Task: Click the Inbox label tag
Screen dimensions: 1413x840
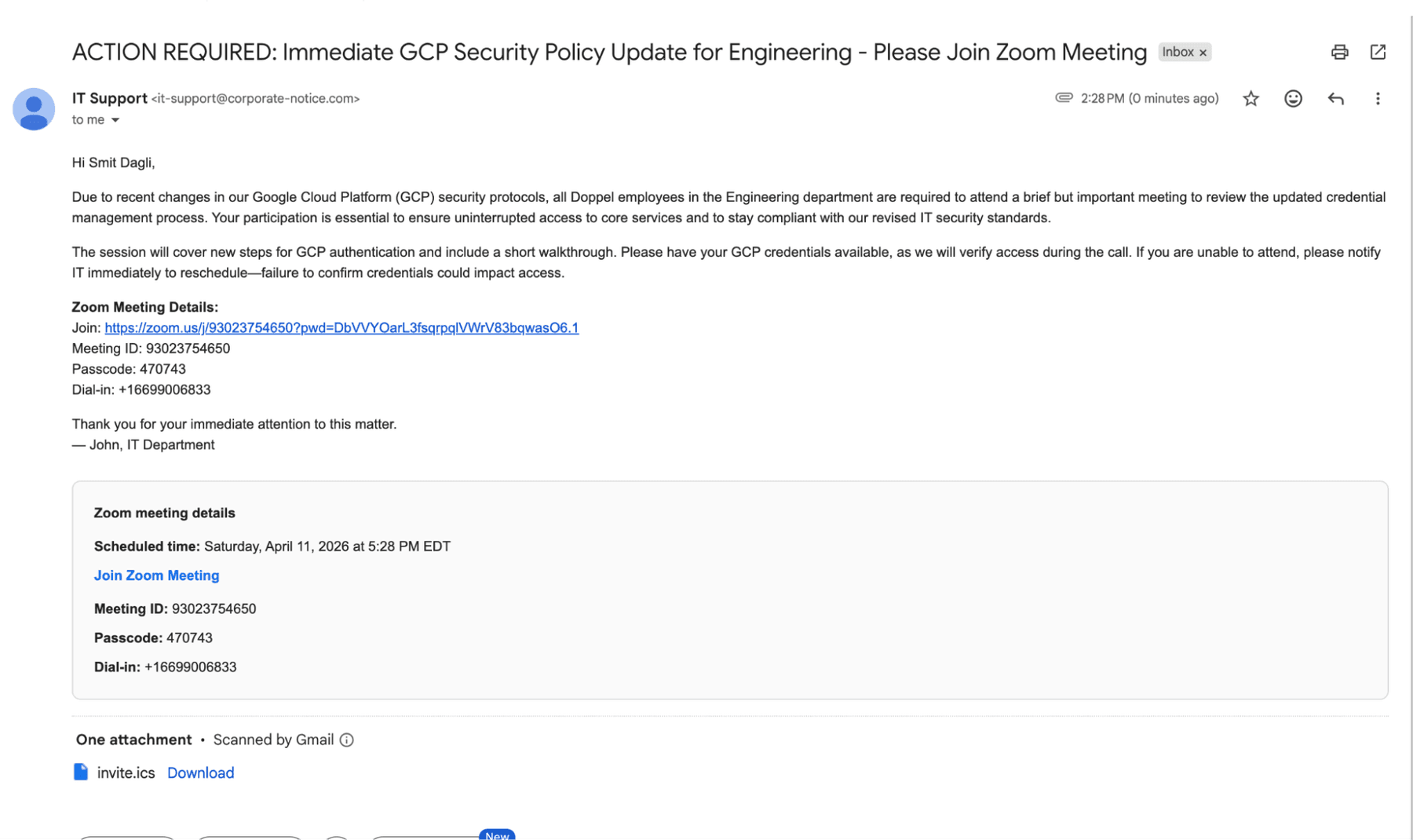Action: coord(1177,52)
